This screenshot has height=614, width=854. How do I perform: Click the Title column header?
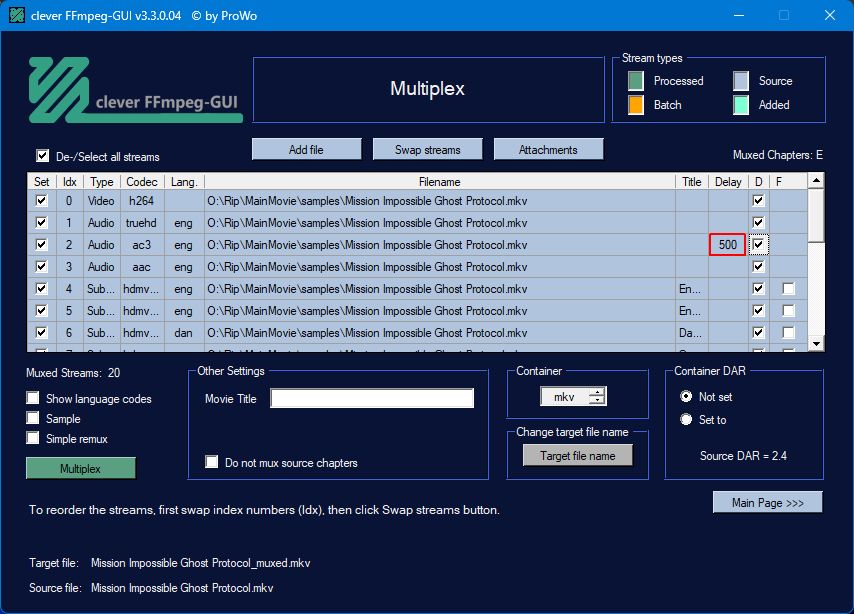click(x=692, y=181)
